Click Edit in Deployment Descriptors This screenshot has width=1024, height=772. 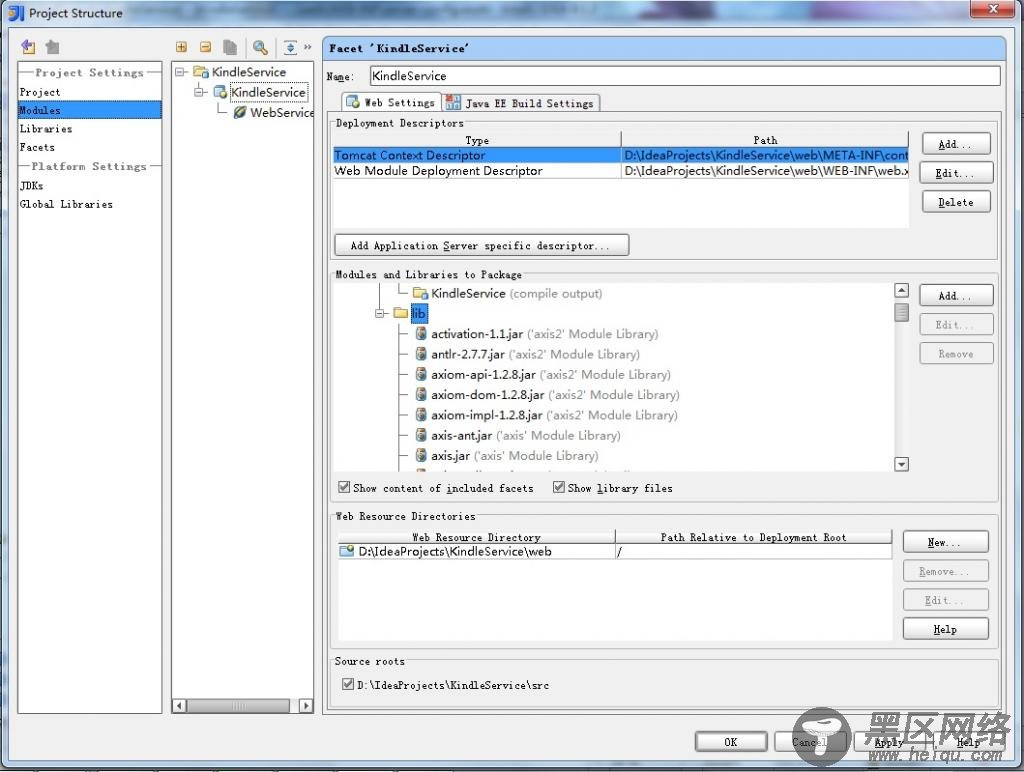coord(956,173)
